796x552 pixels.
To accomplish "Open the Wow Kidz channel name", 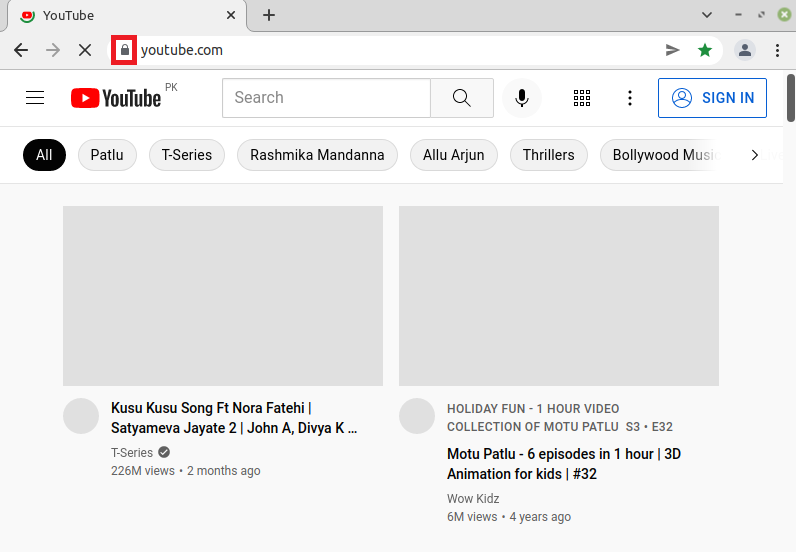I will tap(473, 499).
